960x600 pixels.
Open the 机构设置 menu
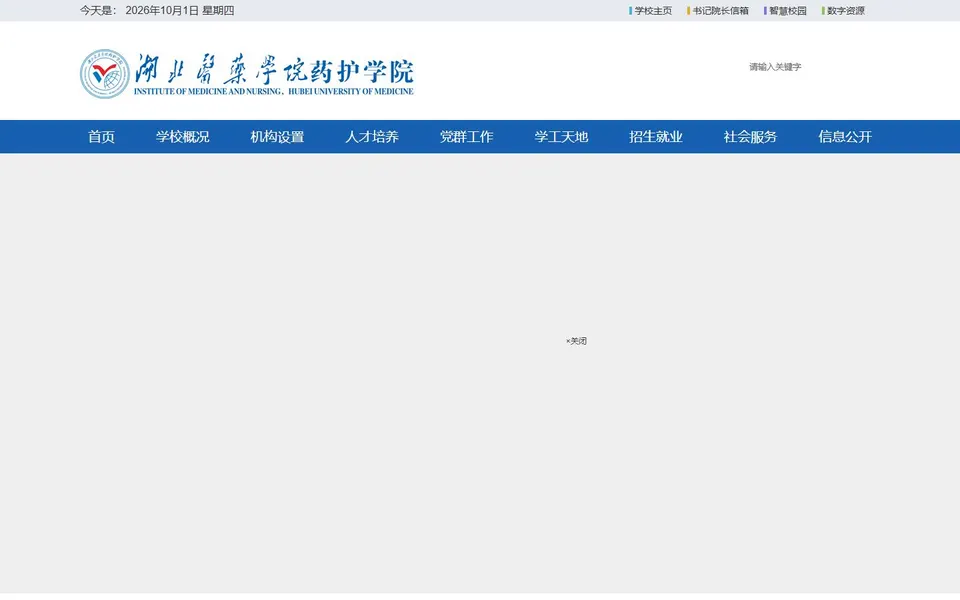277,137
